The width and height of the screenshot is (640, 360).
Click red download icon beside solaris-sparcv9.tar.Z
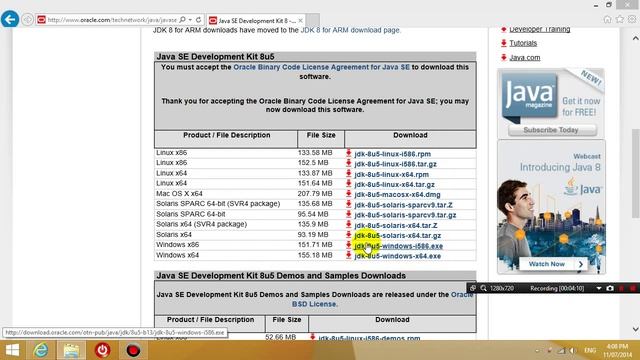click(349, 204)
